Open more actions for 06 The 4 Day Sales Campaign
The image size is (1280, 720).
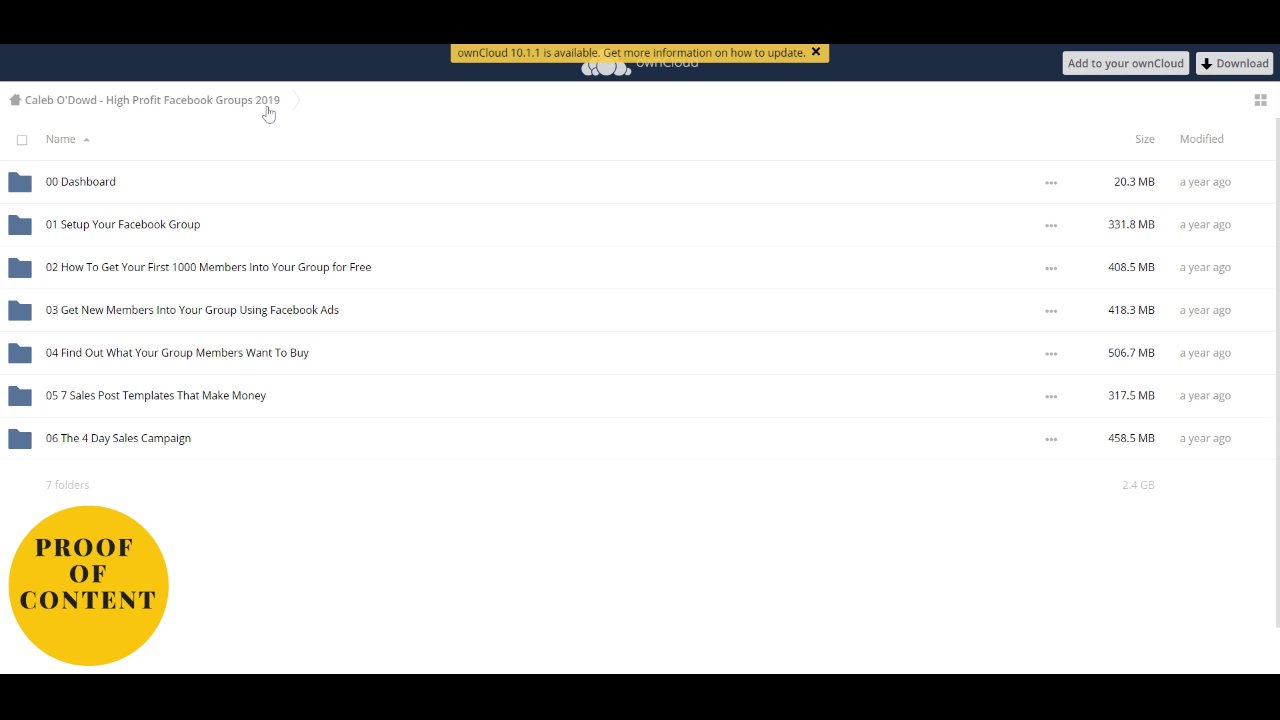click(x=1051, y=439)
